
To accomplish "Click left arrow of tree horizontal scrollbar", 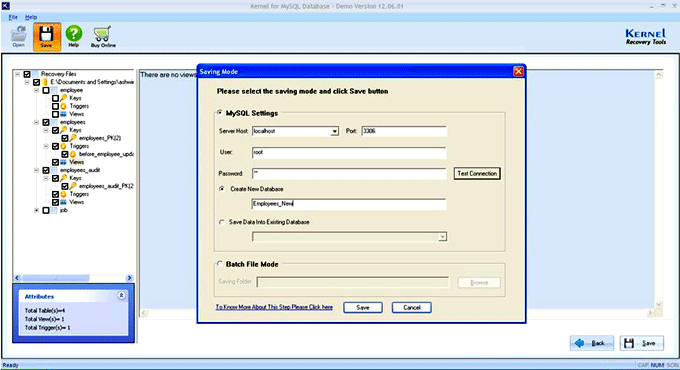I will click(x=17, y=278).
